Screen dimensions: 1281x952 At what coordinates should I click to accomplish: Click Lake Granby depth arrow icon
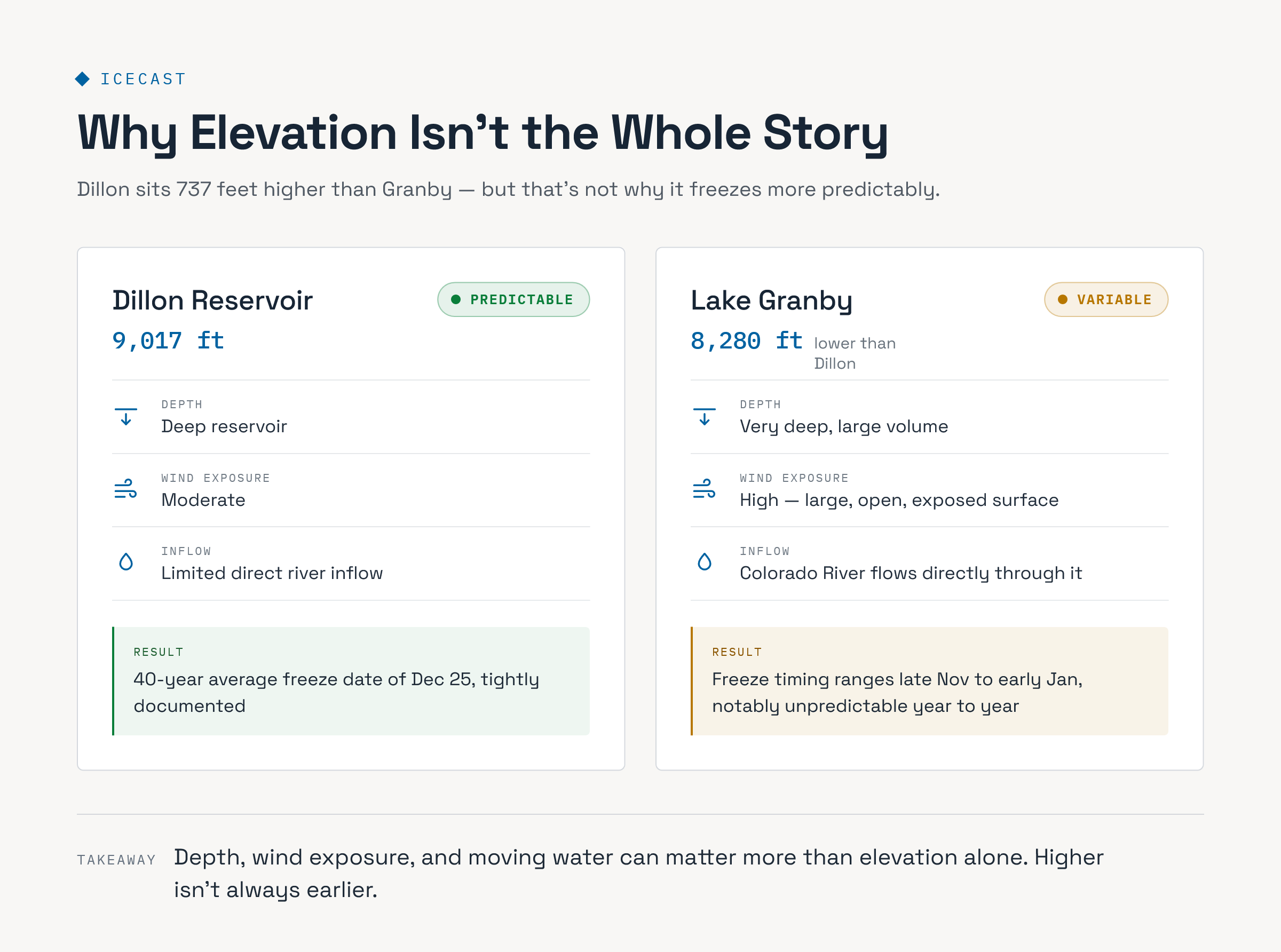click(x=704, y=417)
